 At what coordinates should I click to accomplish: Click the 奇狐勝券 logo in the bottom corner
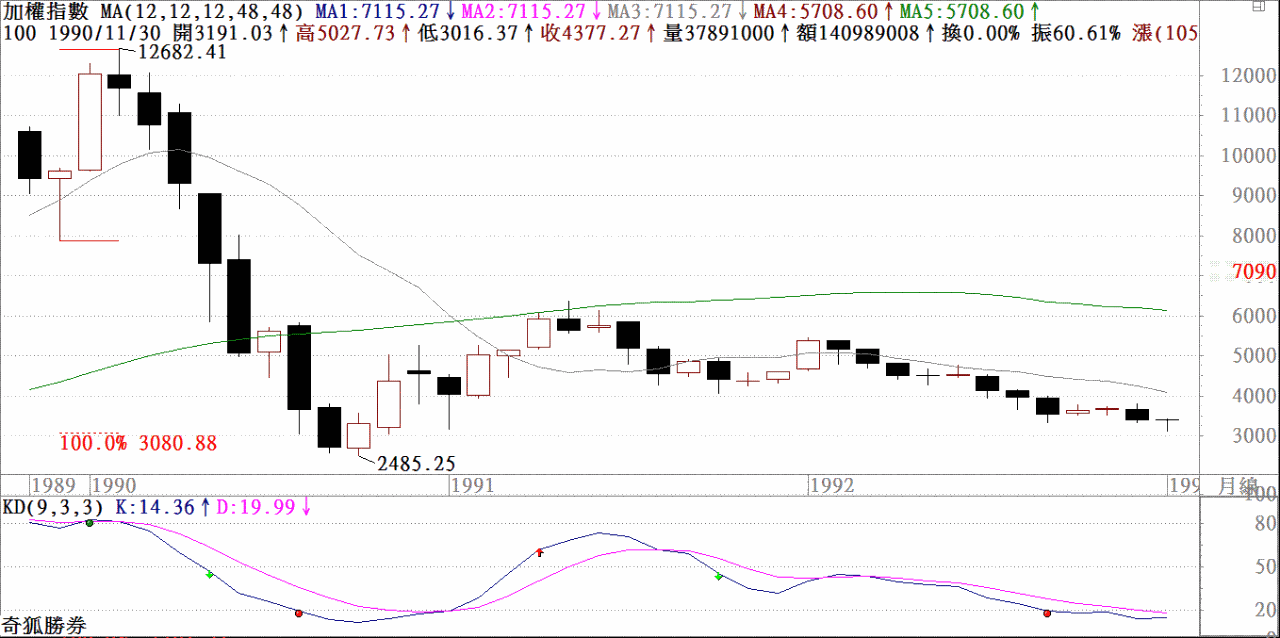coord(44,627)
